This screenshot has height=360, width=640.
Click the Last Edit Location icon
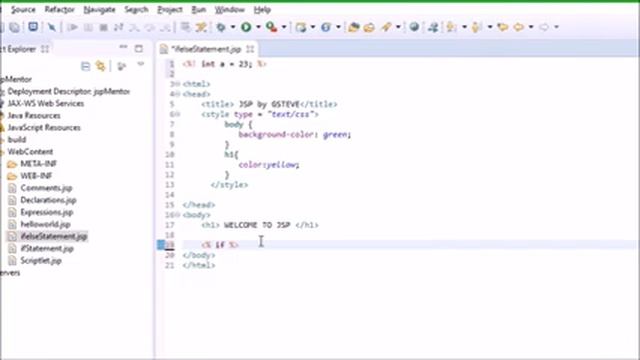[503, 27]
